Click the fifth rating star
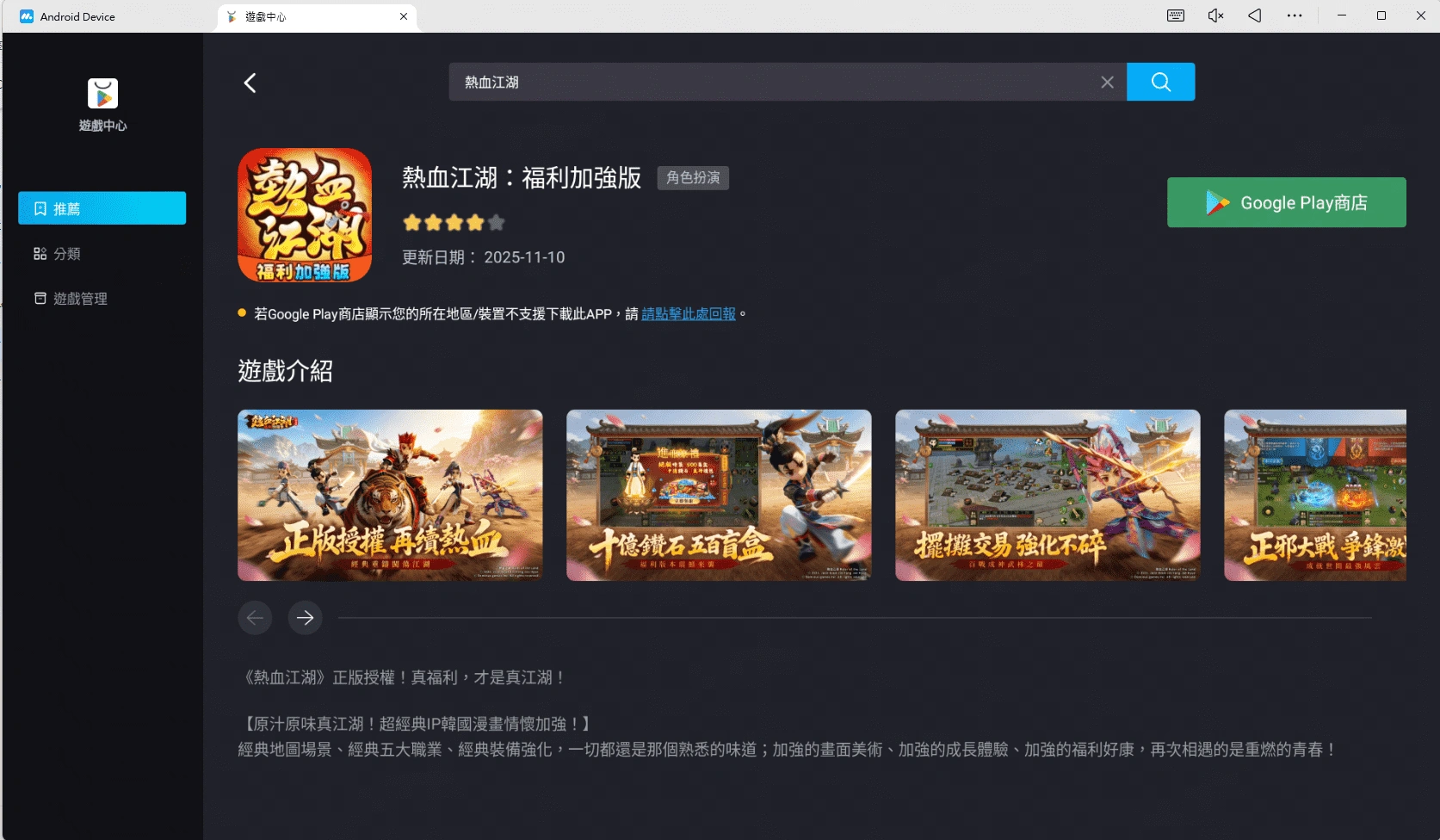This screenshot has height=840, width=1440. [x=496, y=222]
